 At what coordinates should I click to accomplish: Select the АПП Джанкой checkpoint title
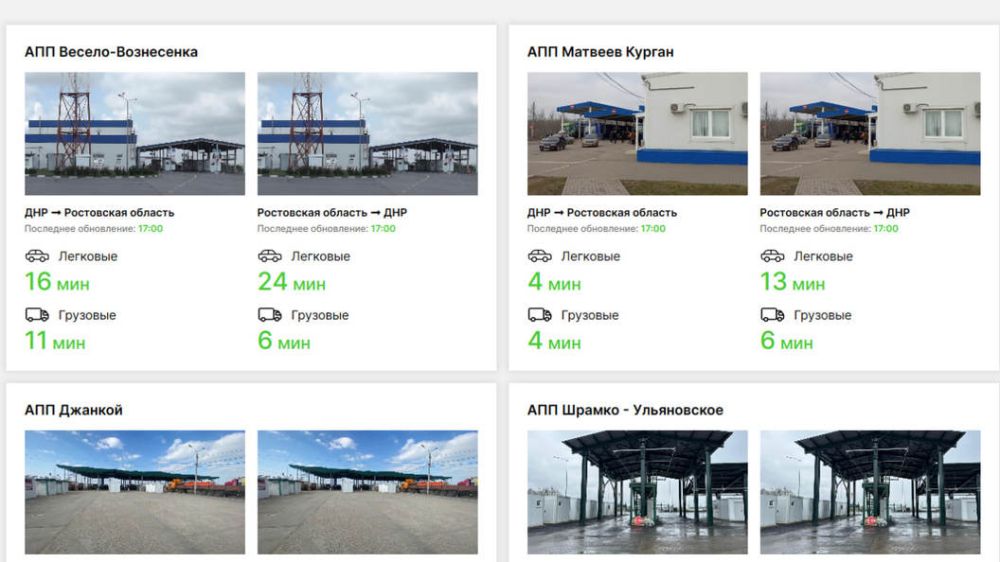[x=74, y=410]
